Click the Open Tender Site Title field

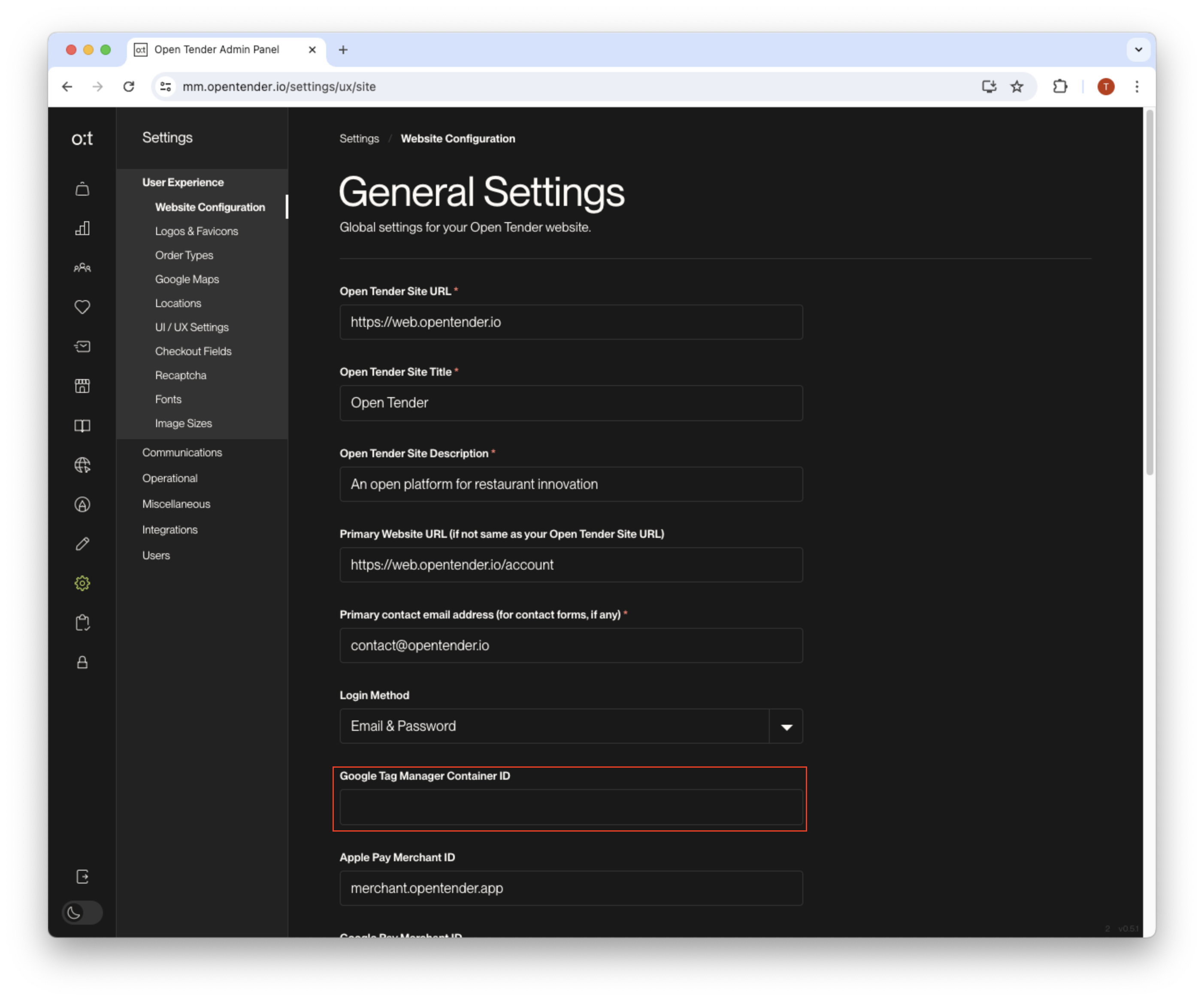572,404
